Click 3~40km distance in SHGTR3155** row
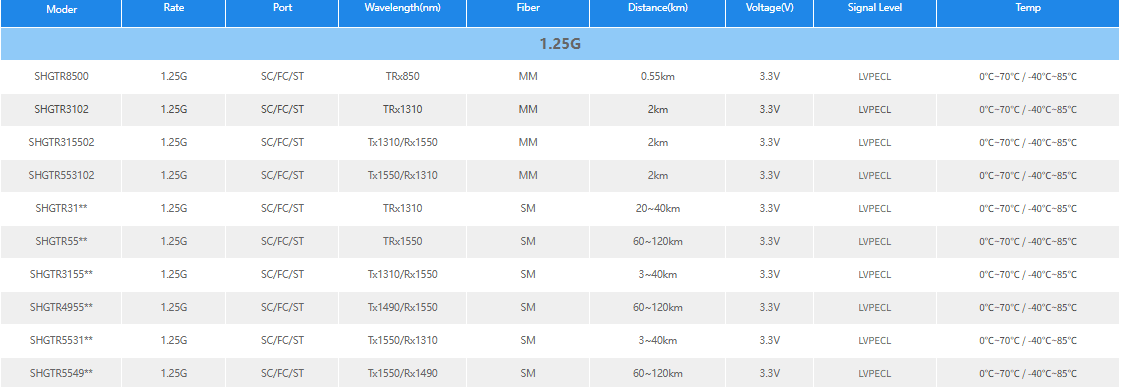This screenshot has height=387, width=1121. pyautogui.click(x=658, y=274)
